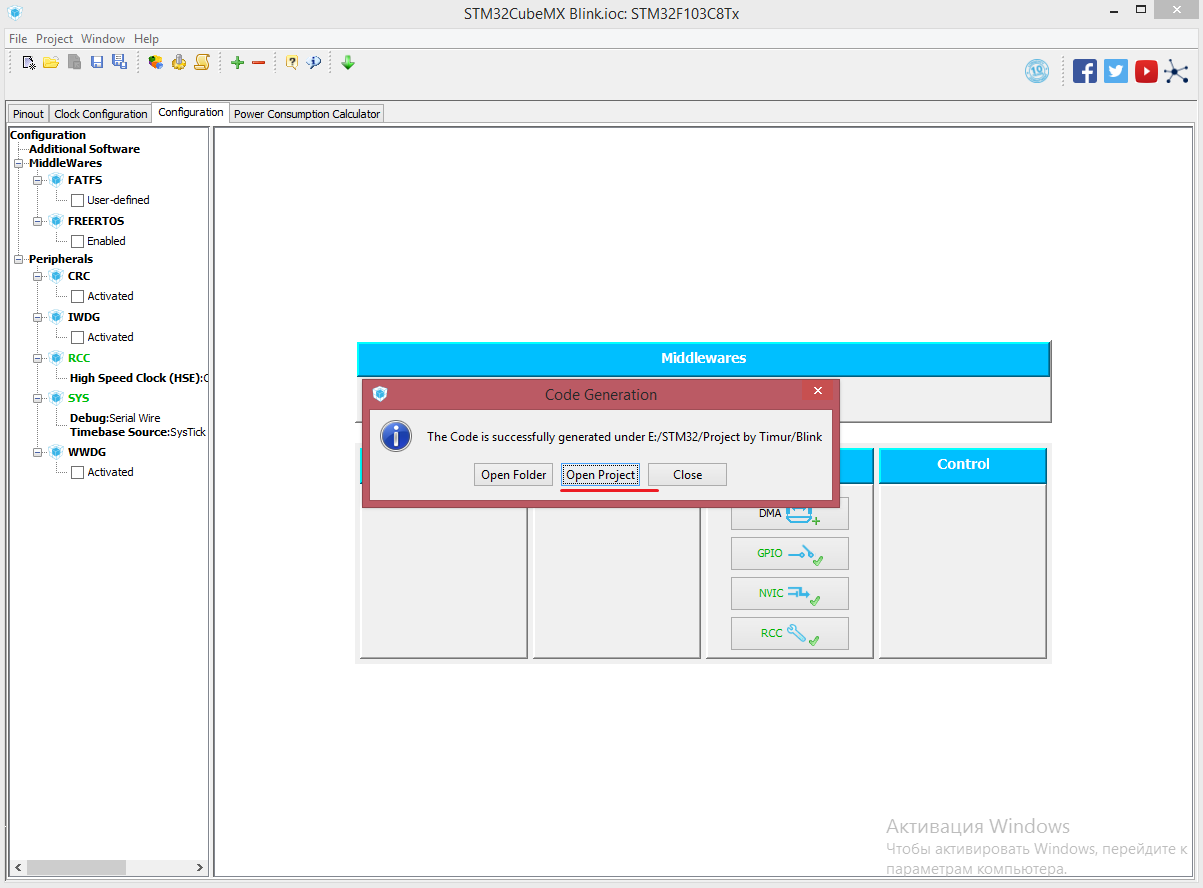Click the Close button in dialog
This screenshot has height=888, width=1203.
coord(687,475)
